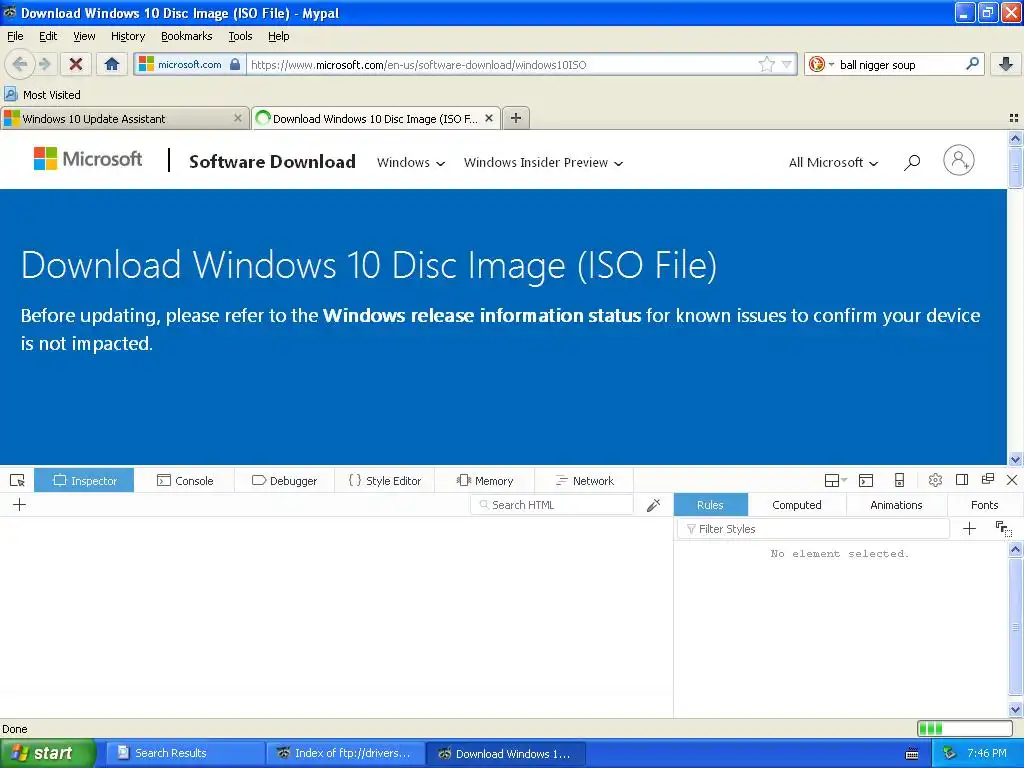
Task: Go forward with the browser forward arrow
Action: [x=44, y=64]
